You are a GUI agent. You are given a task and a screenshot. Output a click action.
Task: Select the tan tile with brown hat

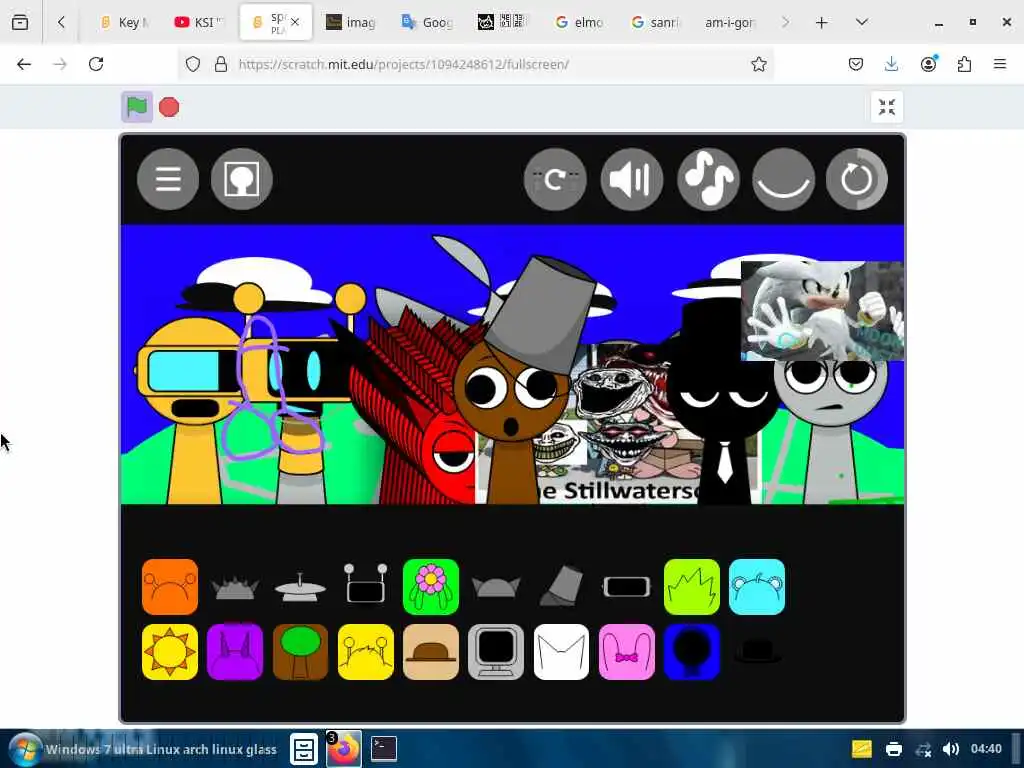[x=431, y=652]
